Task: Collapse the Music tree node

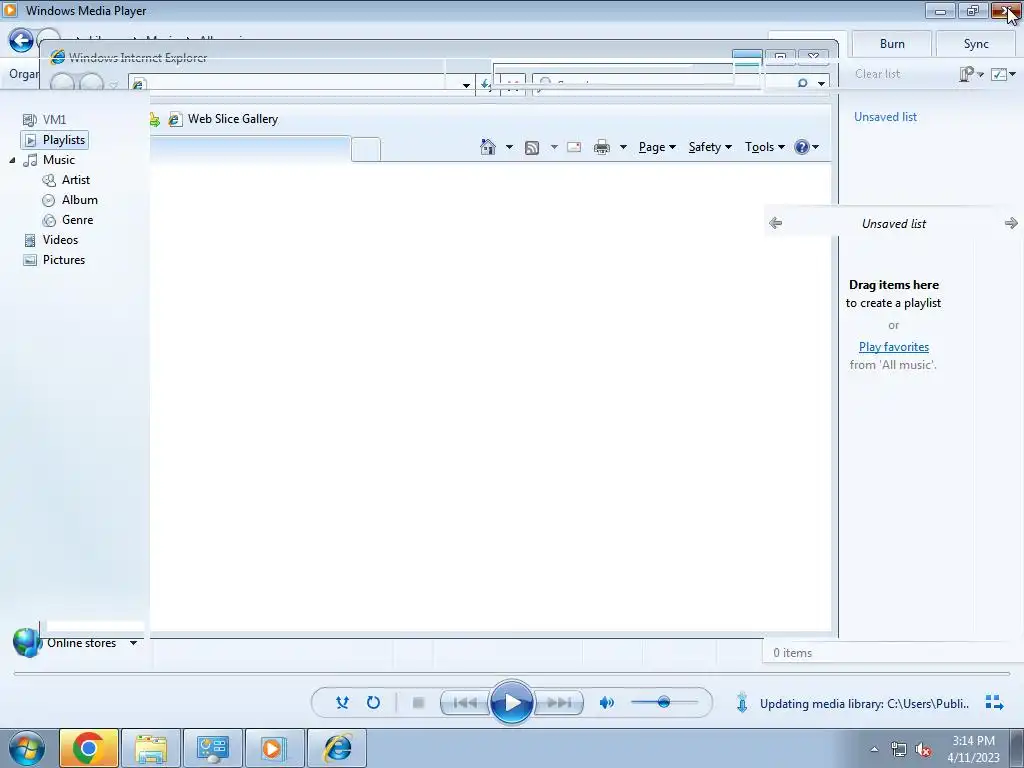Action: (12, 160)
